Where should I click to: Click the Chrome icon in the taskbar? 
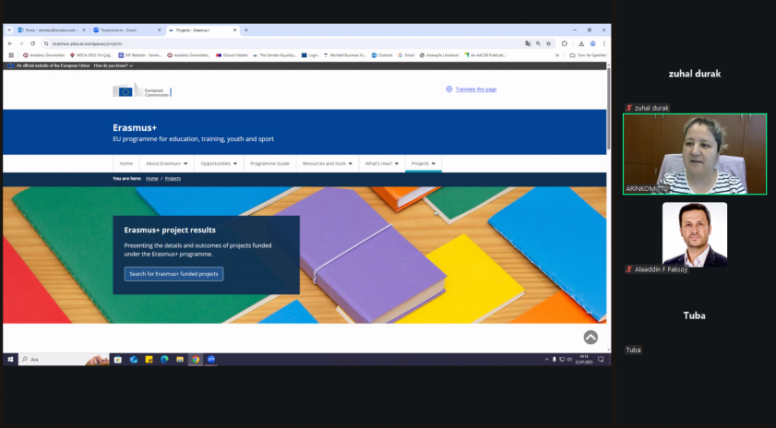click(196, 359)
